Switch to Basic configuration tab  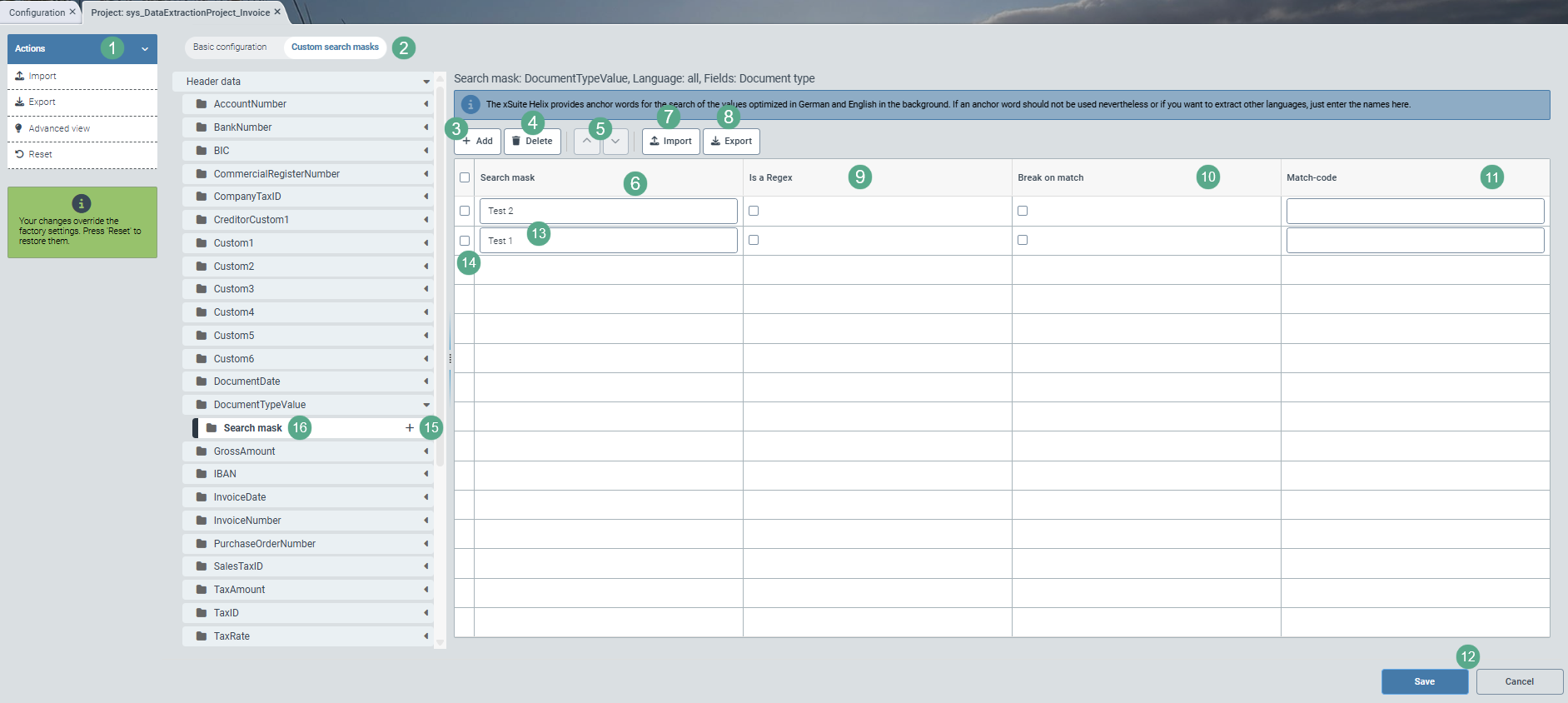(x=230, y=47)
